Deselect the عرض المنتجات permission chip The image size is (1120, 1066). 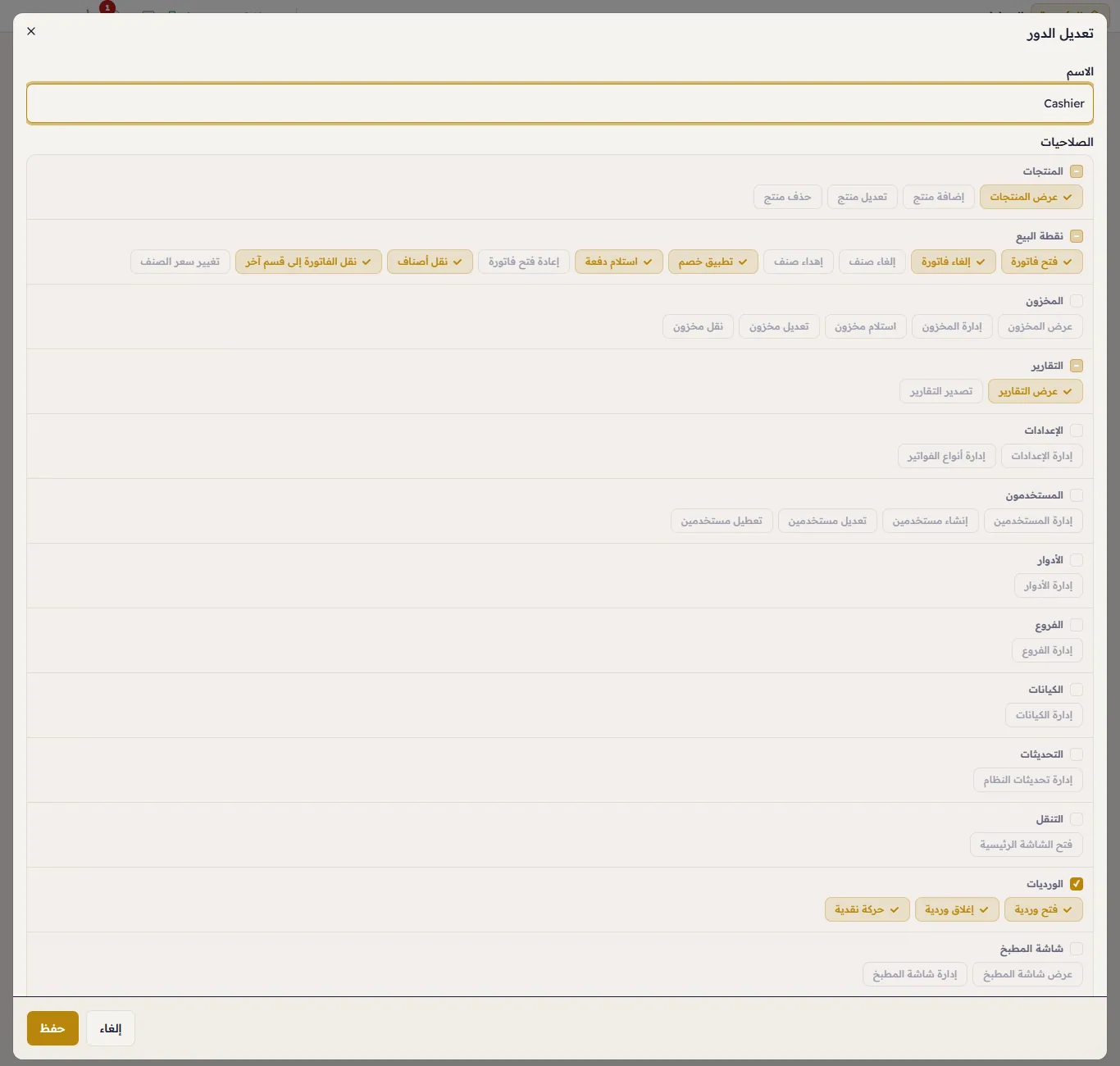1031,197
